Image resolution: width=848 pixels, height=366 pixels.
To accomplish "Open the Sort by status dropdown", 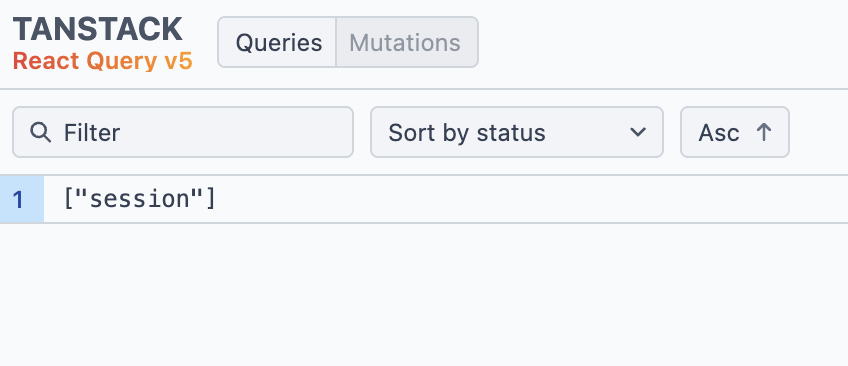I will pyautogui.click(x=516, y=132).
